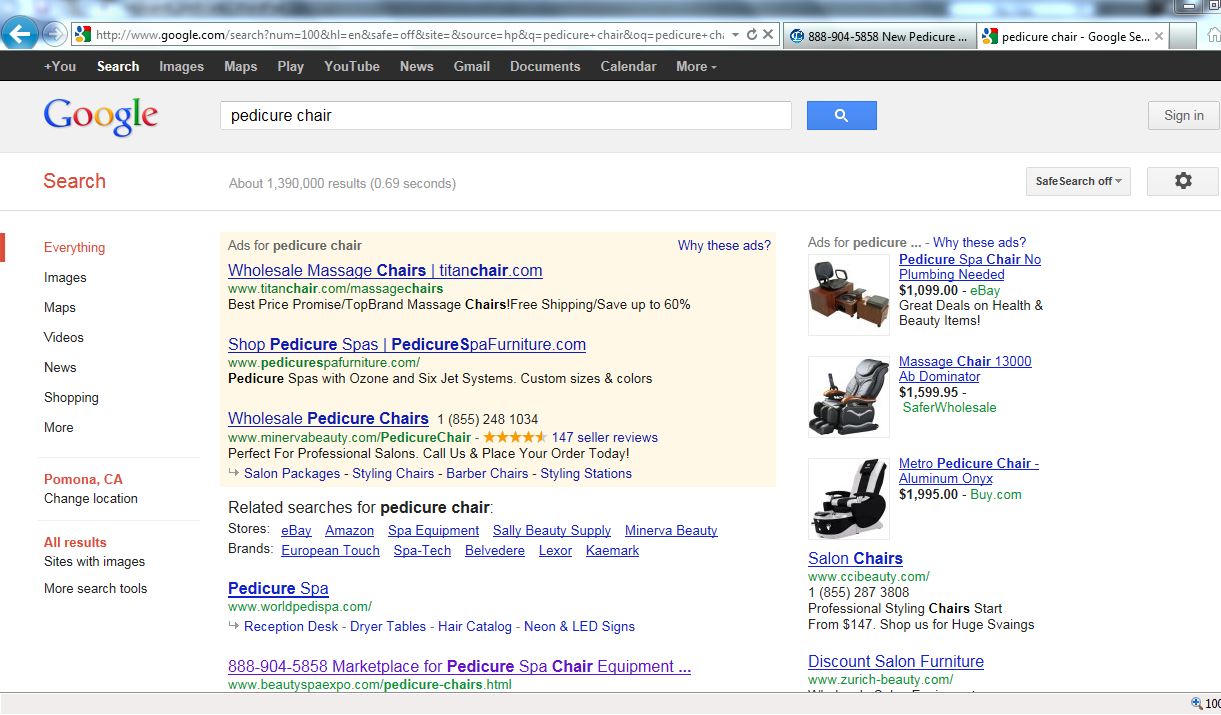Open 888-904-5858 Marketplace for Pedicure Spa result

click(x=459, y=666)
